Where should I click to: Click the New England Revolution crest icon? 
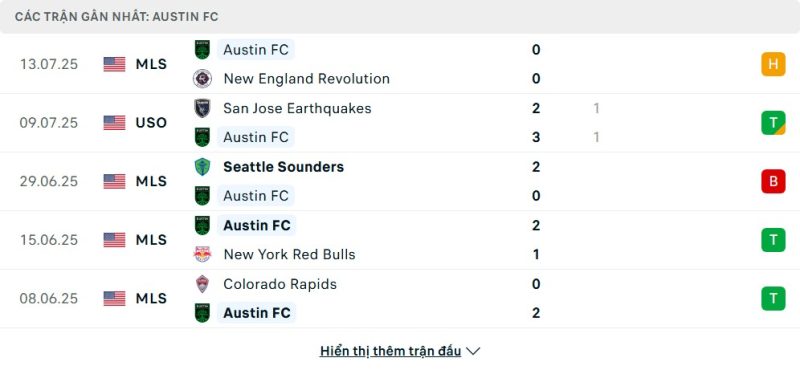[203, 79]
